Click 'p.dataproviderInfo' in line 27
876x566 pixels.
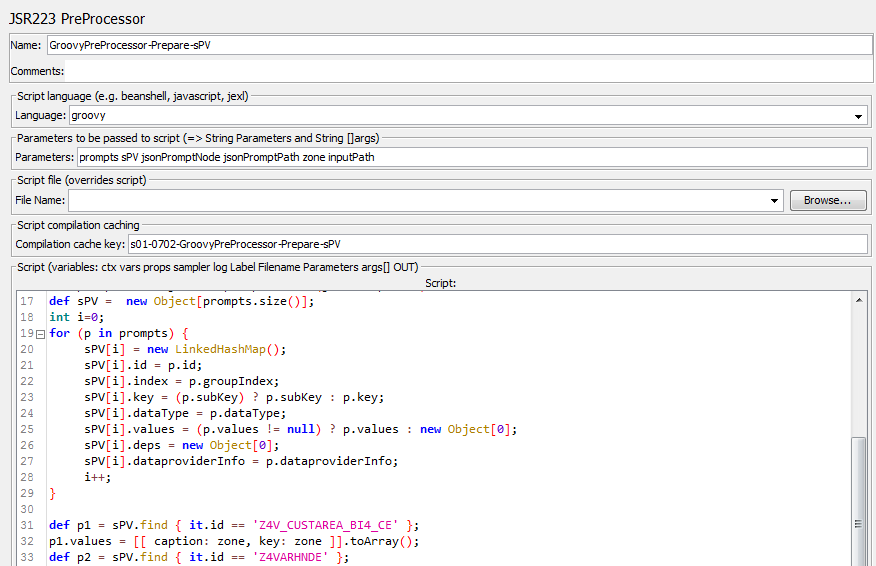click(328, 461)
